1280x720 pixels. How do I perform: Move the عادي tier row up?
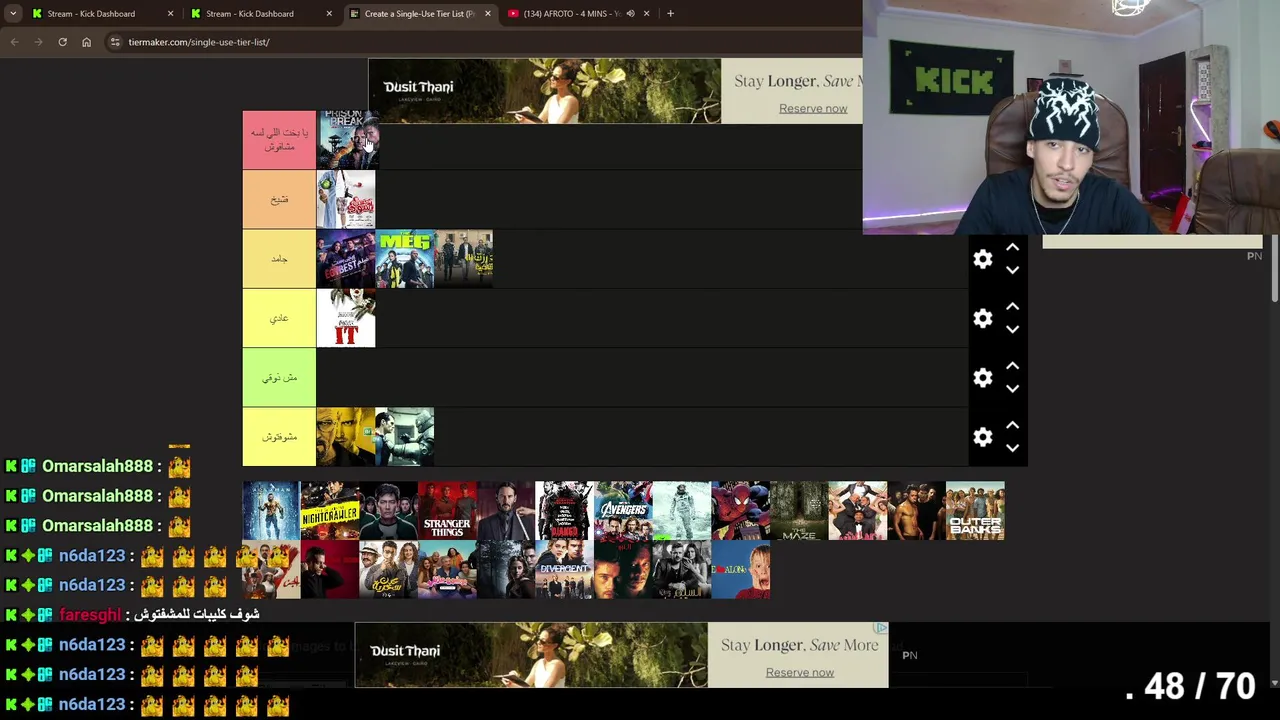point(1012,306)
